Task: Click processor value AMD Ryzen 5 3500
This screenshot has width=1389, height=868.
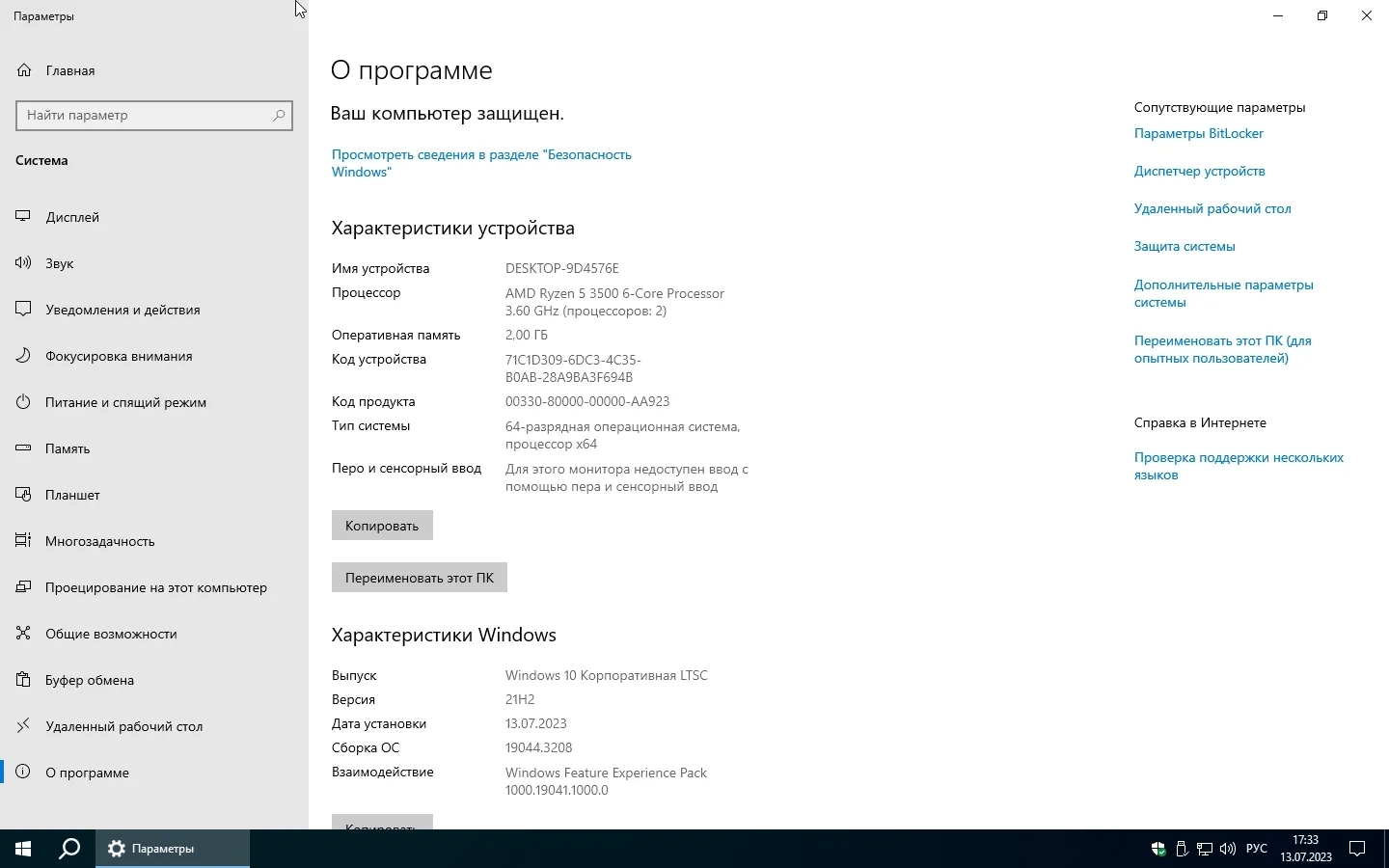Action: click(614, 302)
